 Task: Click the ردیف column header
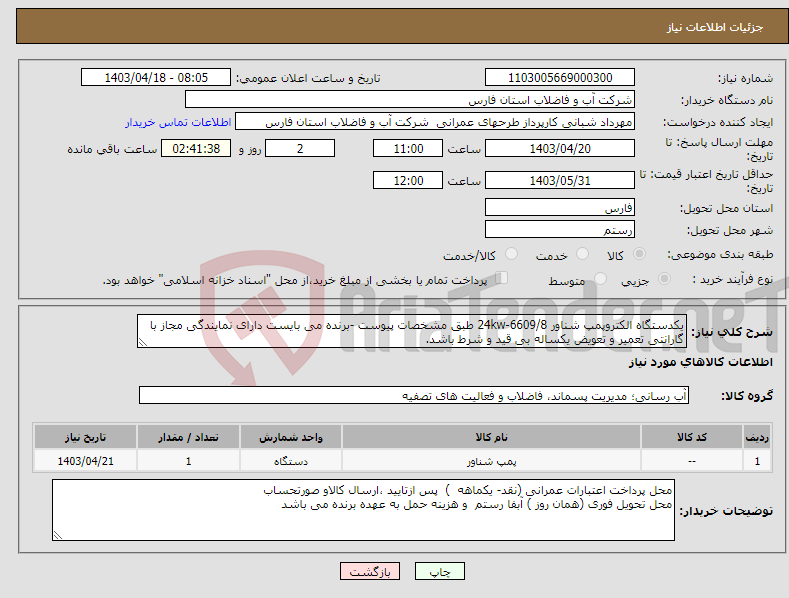pos(757,437)
